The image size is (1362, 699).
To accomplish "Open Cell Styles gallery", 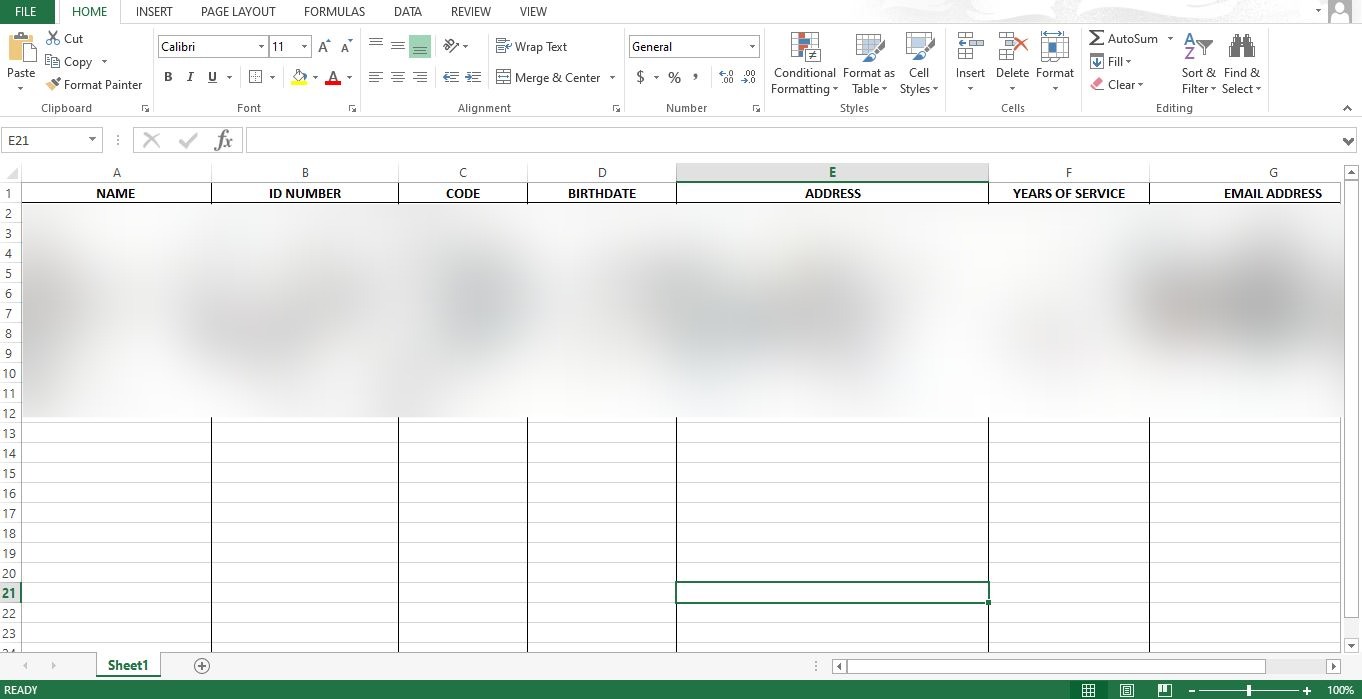I will [x=919, y=64].
